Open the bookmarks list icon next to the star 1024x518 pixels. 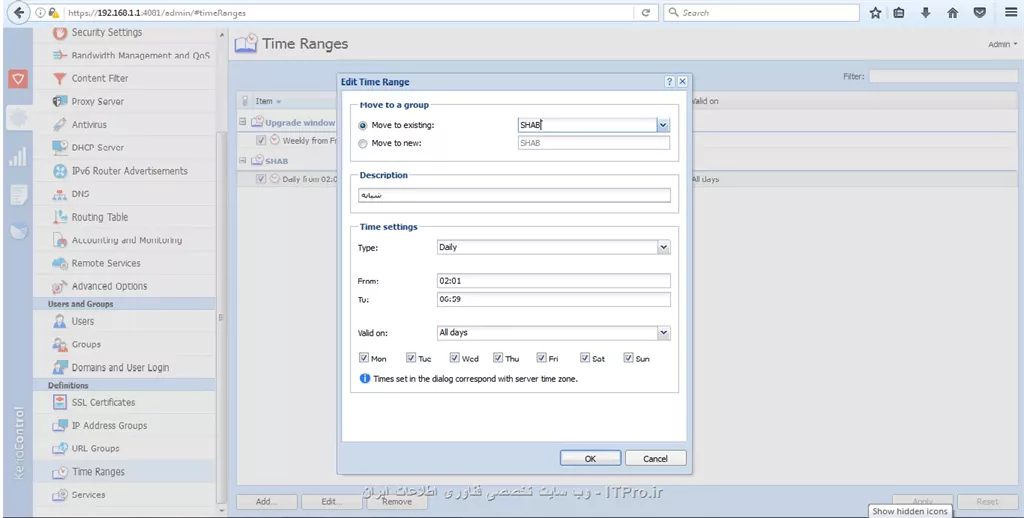click(899, 12)
